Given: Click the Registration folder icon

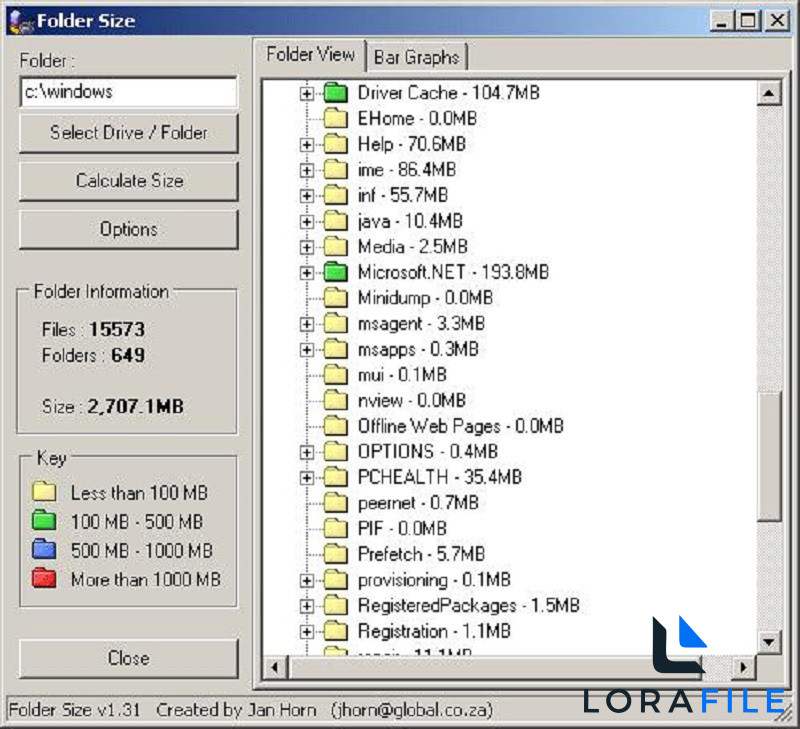Looking at the screenshot, I should (x=336, y=631).
